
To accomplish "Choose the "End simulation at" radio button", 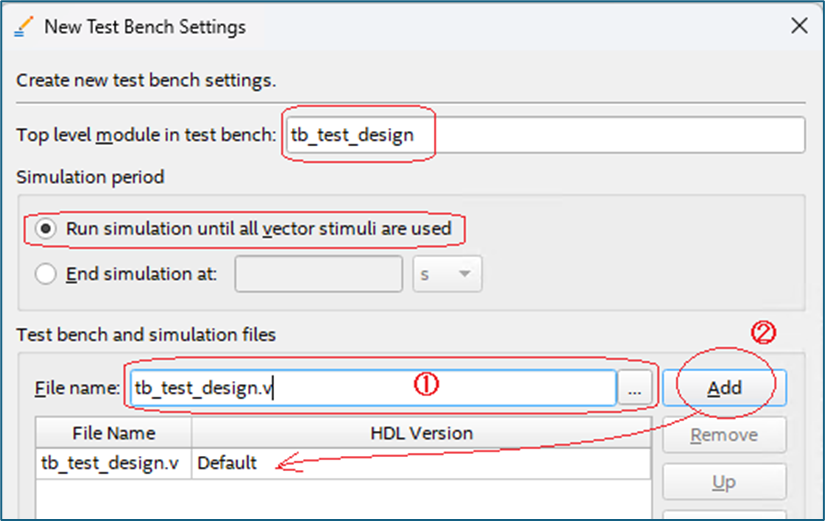I will 46,274.
